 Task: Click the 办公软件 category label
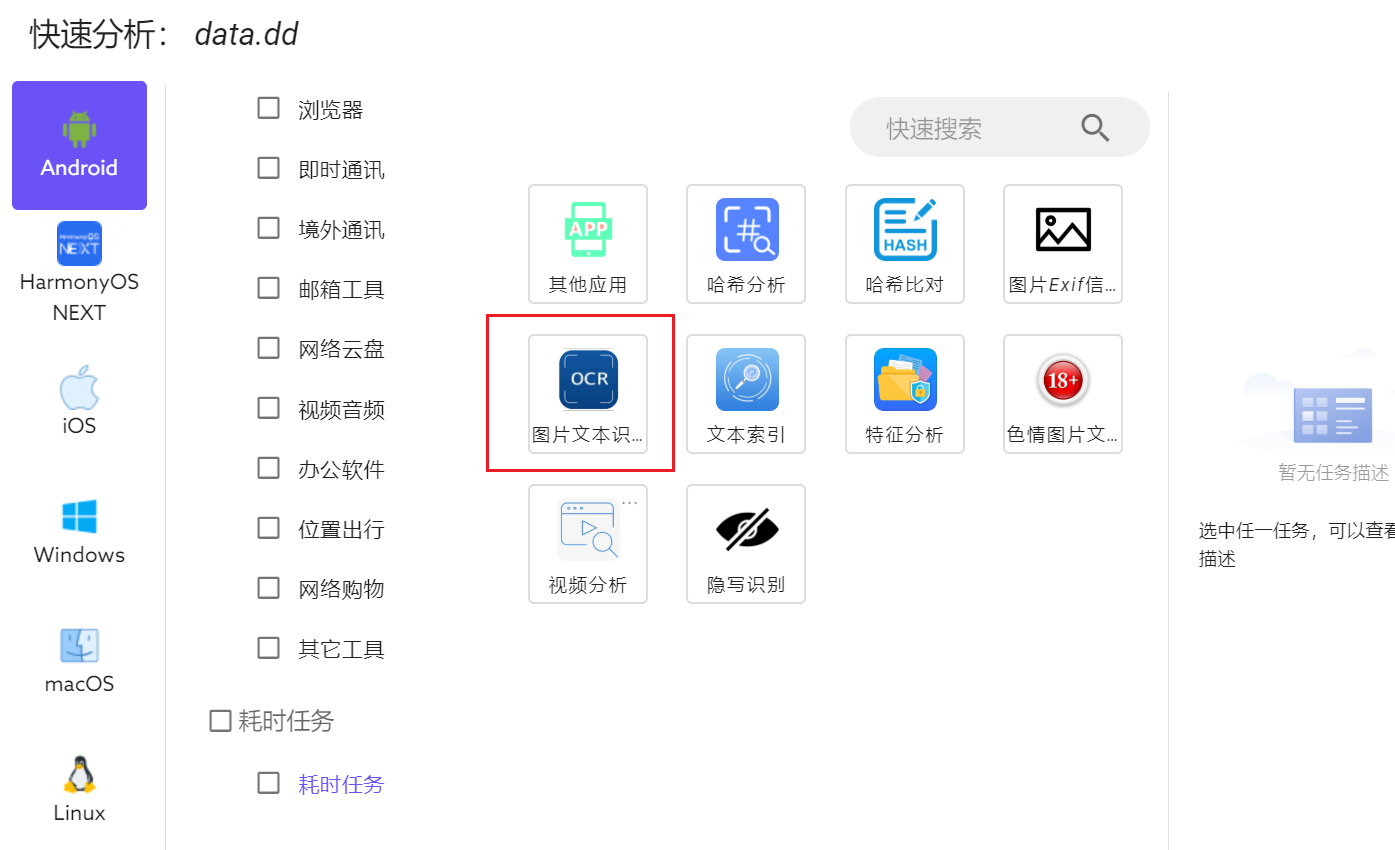coord(341,469)
